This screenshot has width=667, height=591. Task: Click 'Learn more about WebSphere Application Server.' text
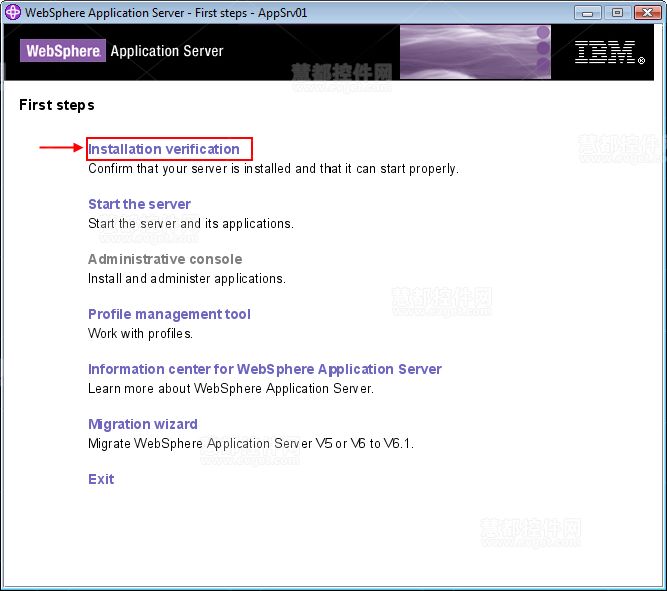pyautogui.click(x=231, y=388)
